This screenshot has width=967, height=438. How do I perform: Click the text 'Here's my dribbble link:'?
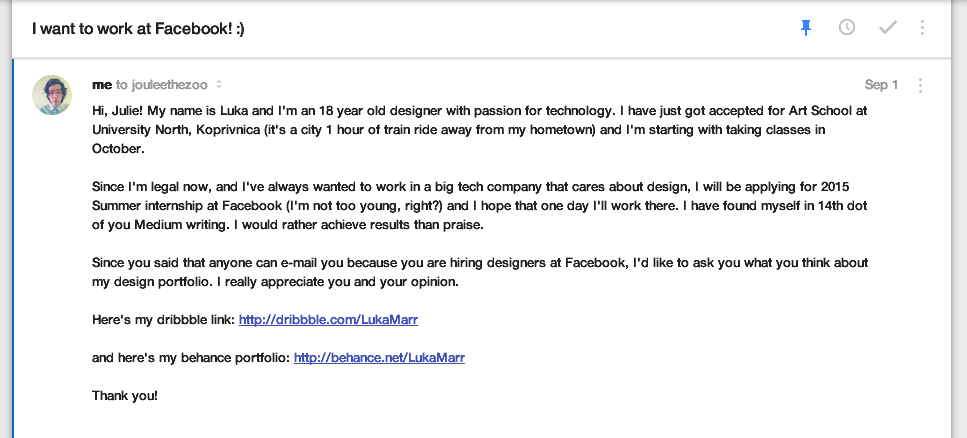[x=163, y=320]
